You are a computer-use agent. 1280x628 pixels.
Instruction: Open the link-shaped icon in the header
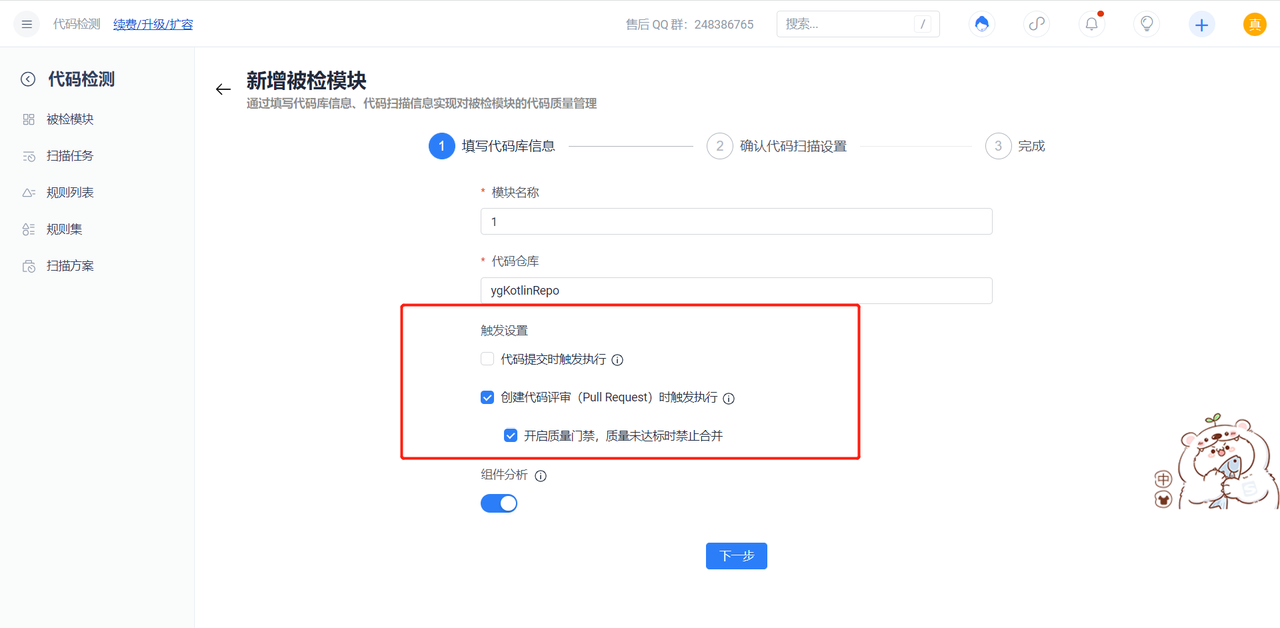[x=1037, y=24]
